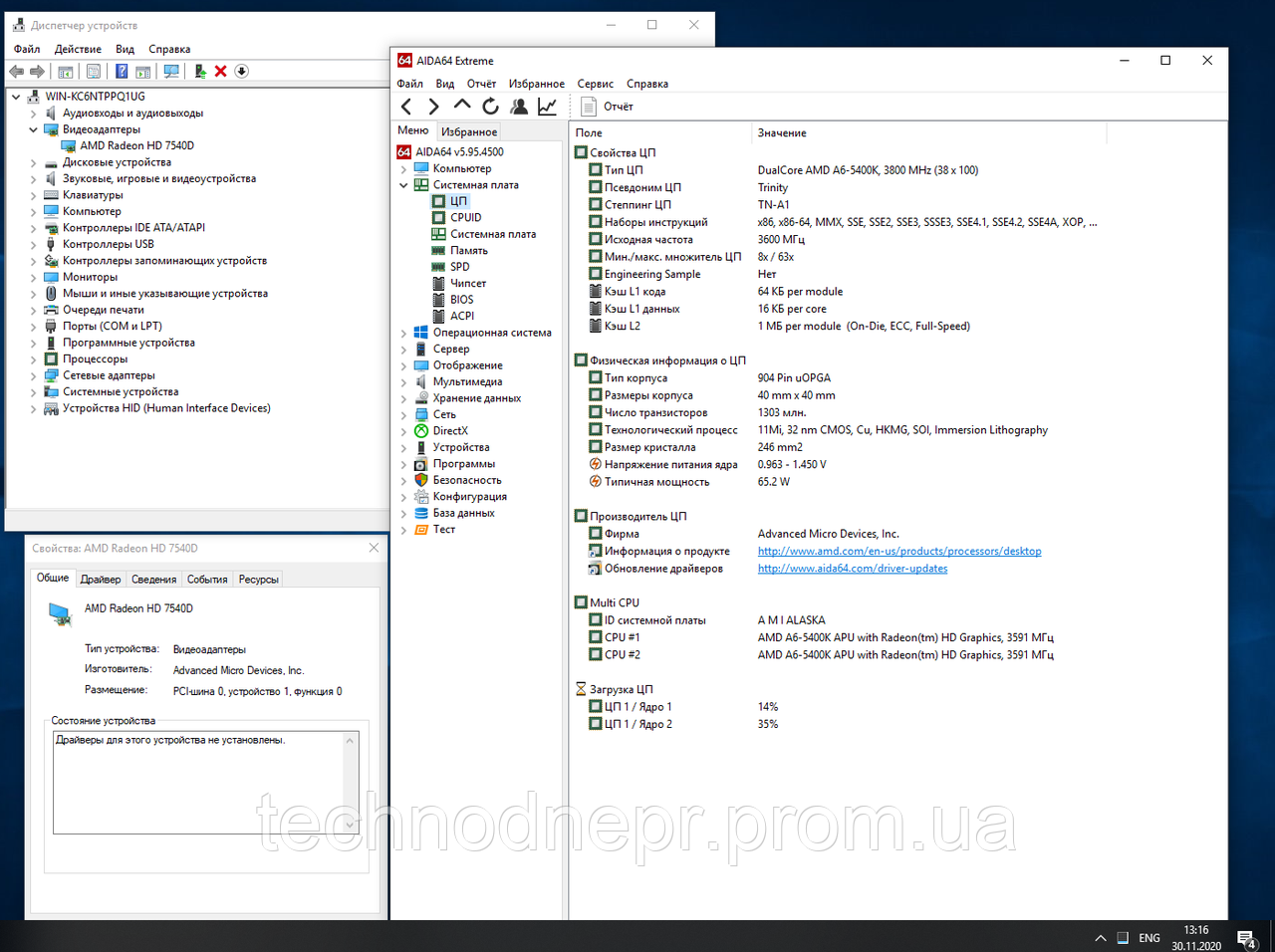The image size is (1275, 952).
Task: Toggle action pane icon in Device Manager toolbar
Action: click(x=143, y=72)
